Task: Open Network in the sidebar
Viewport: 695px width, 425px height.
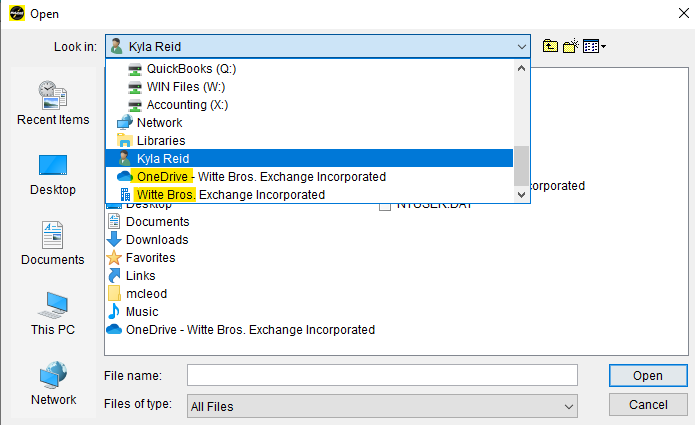Action: point(53,383)
